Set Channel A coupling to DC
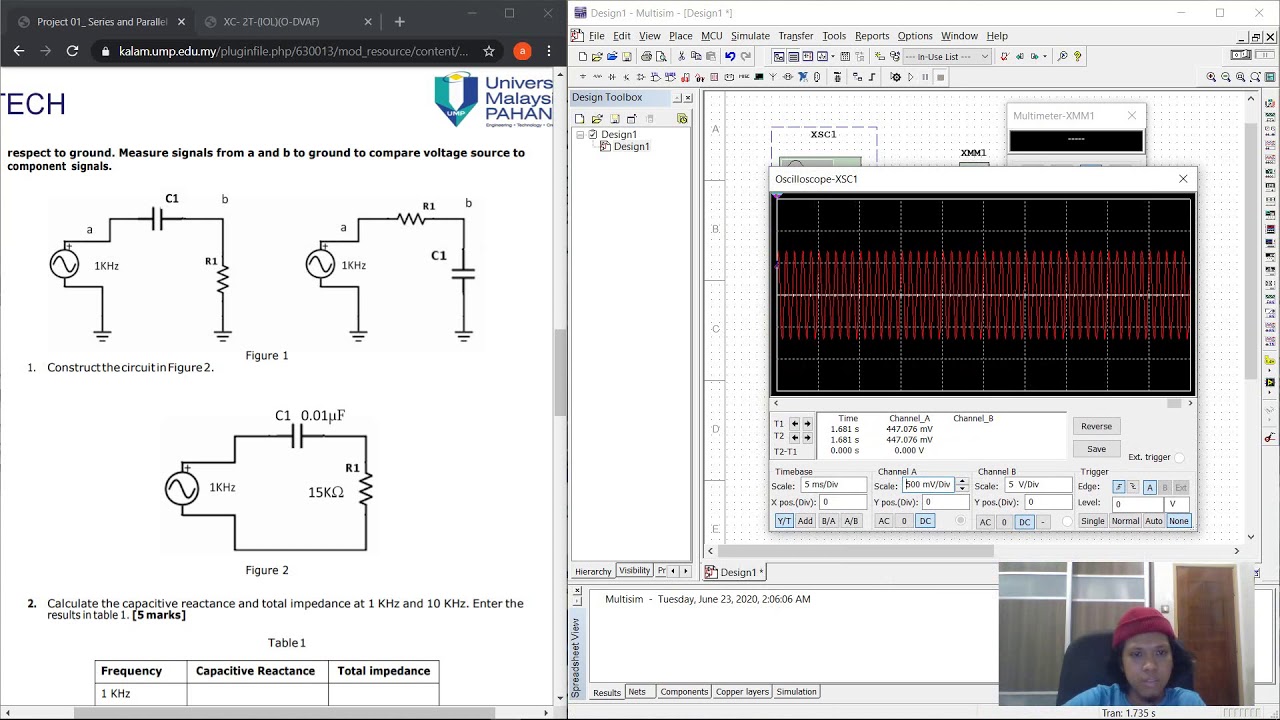The image size is (1280, 720). [x=925, y=521]
